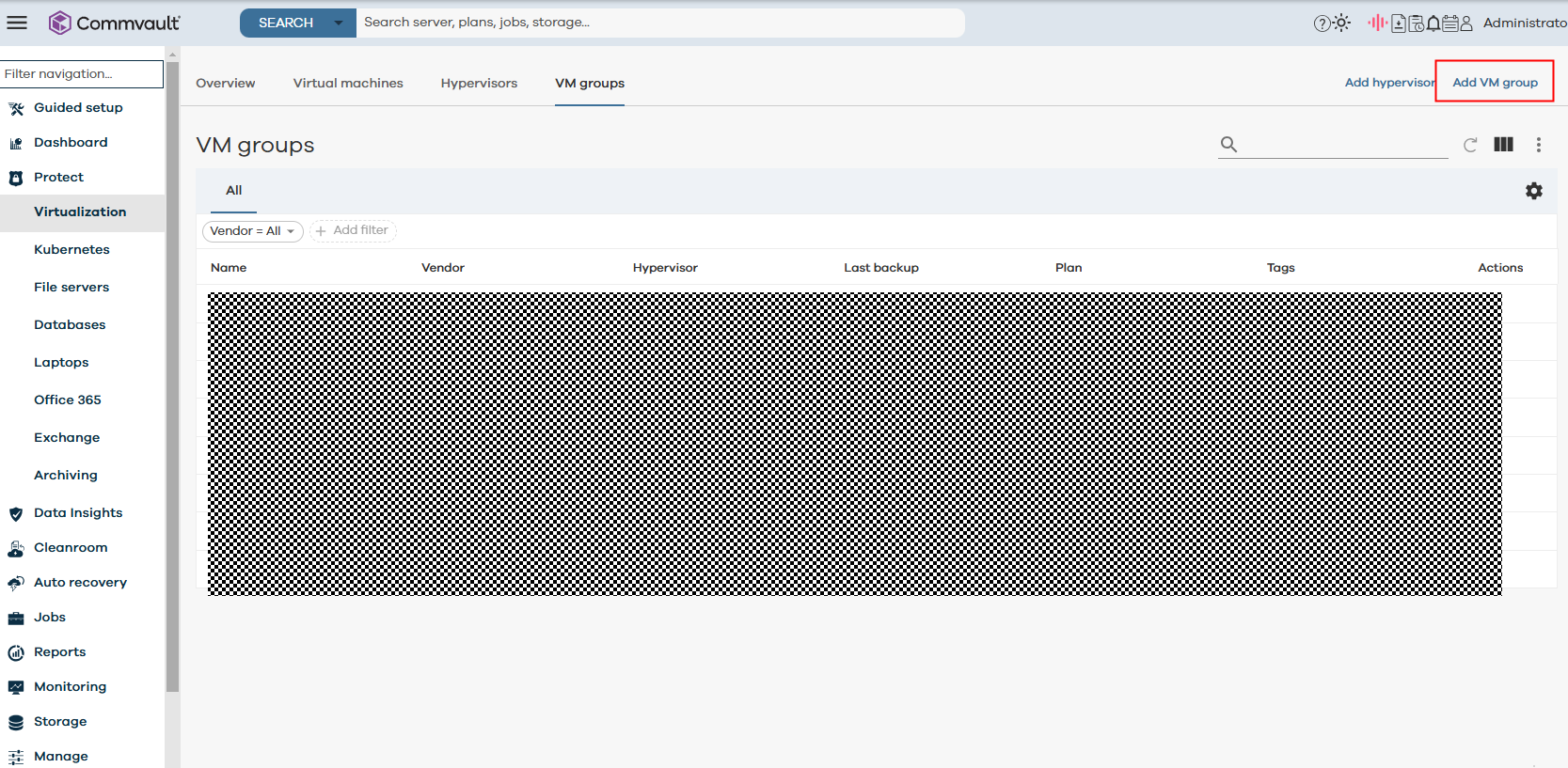Screen dimensions: 1568x768
Task: Open the calendar events icon in header
Action: [1450, 24]
